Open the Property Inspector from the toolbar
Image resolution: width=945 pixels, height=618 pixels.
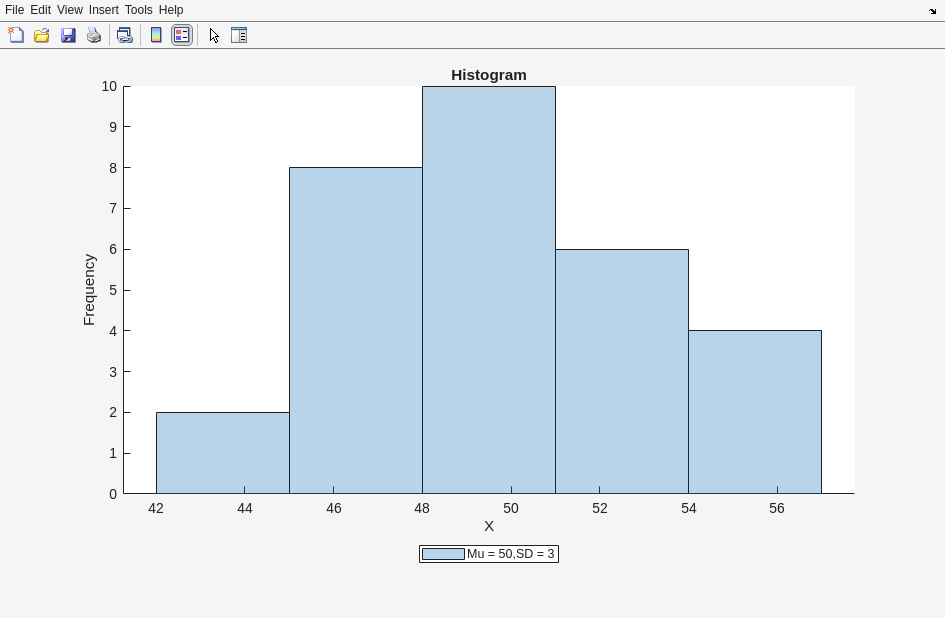[239, 35]
